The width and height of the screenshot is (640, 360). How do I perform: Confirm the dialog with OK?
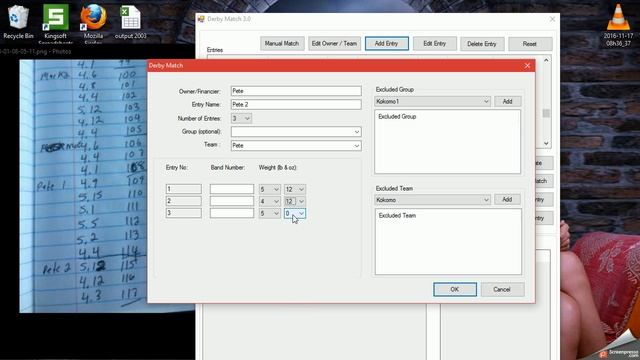pos(455,289)
